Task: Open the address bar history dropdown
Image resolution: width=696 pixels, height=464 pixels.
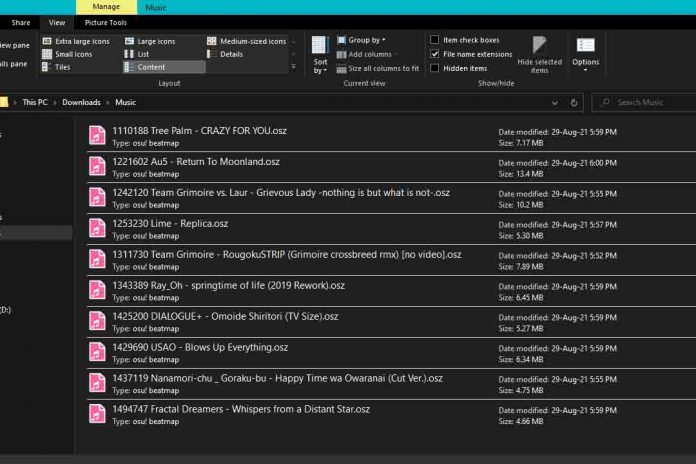Action: point(555,103)
